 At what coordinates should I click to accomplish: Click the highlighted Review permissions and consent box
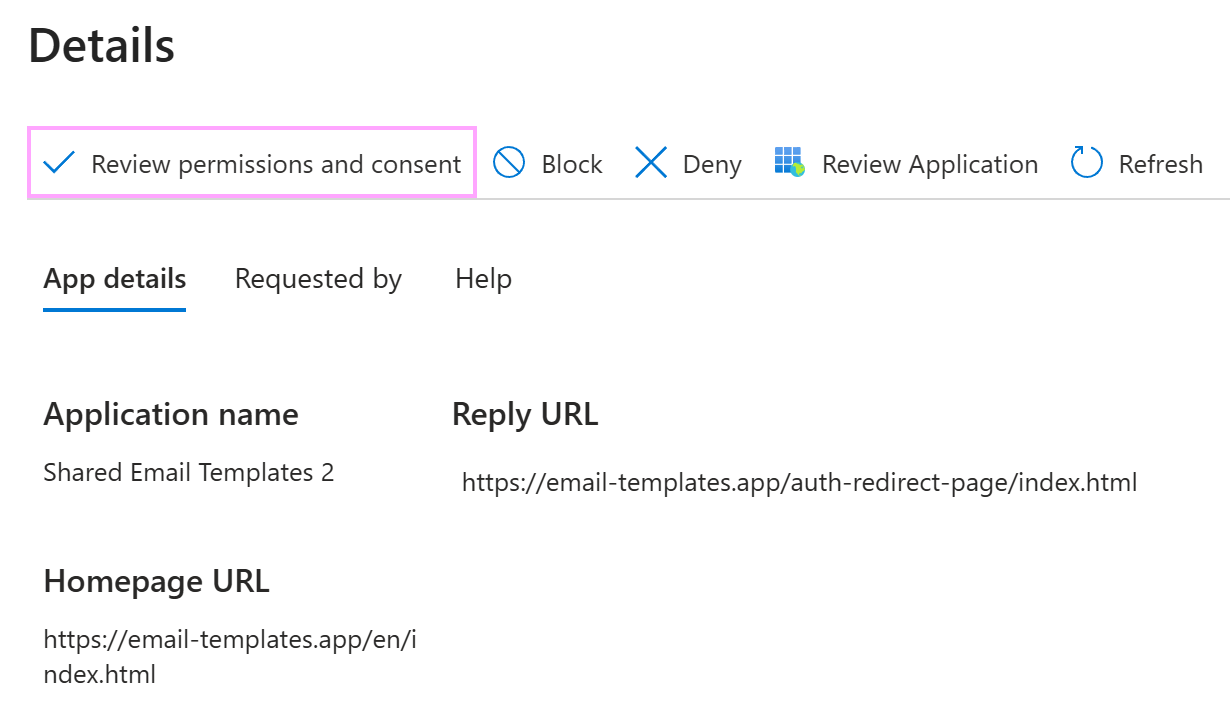click(x=251, y=163)
